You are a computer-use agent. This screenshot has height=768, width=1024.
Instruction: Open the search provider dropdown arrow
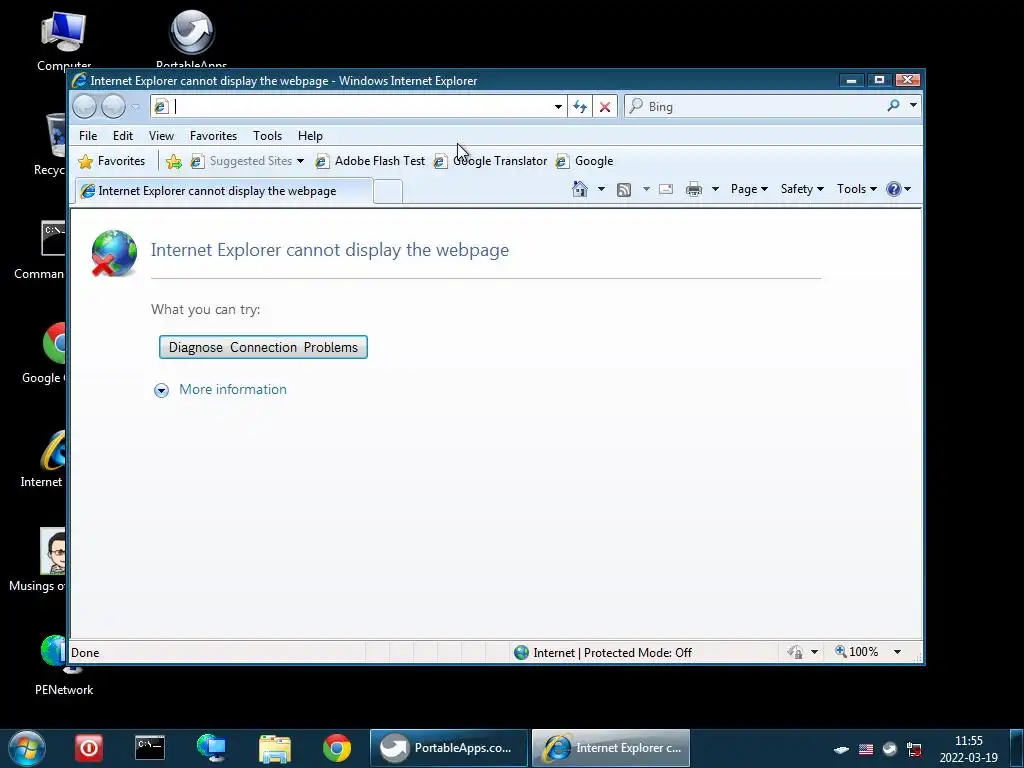tap(913, 106)
